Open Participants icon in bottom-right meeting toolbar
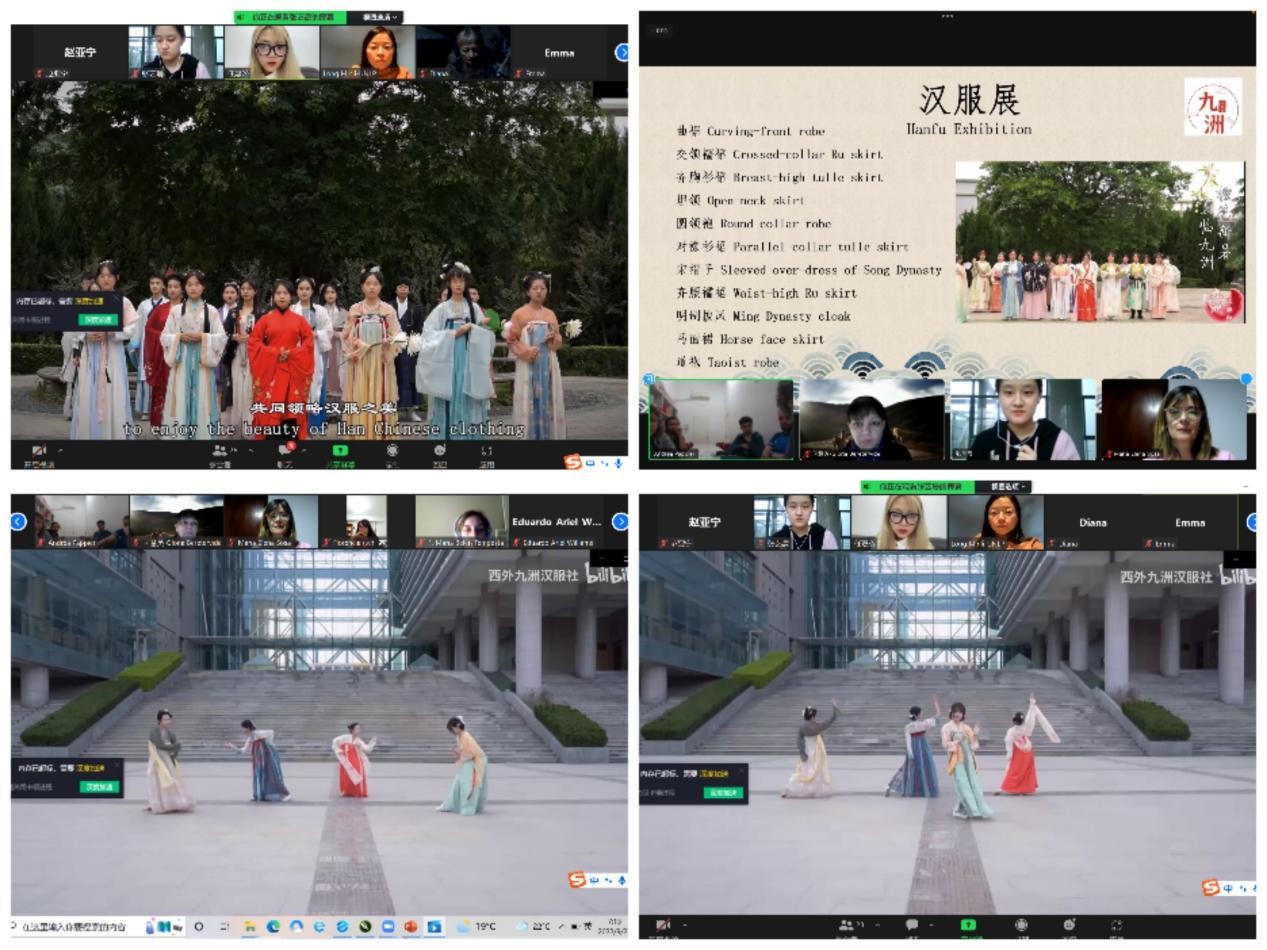This screenshot has width=1267, height=950. pyautogui.click(x=847, y=926)
